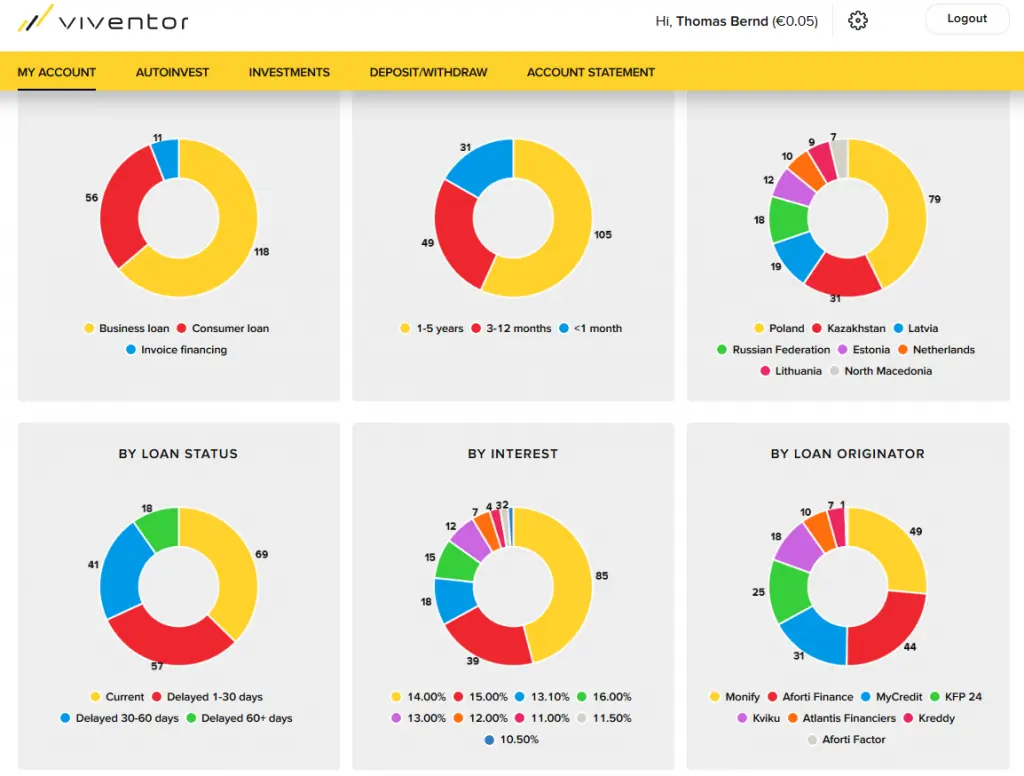Toggle Invoice financing legend item

point(177,350)
